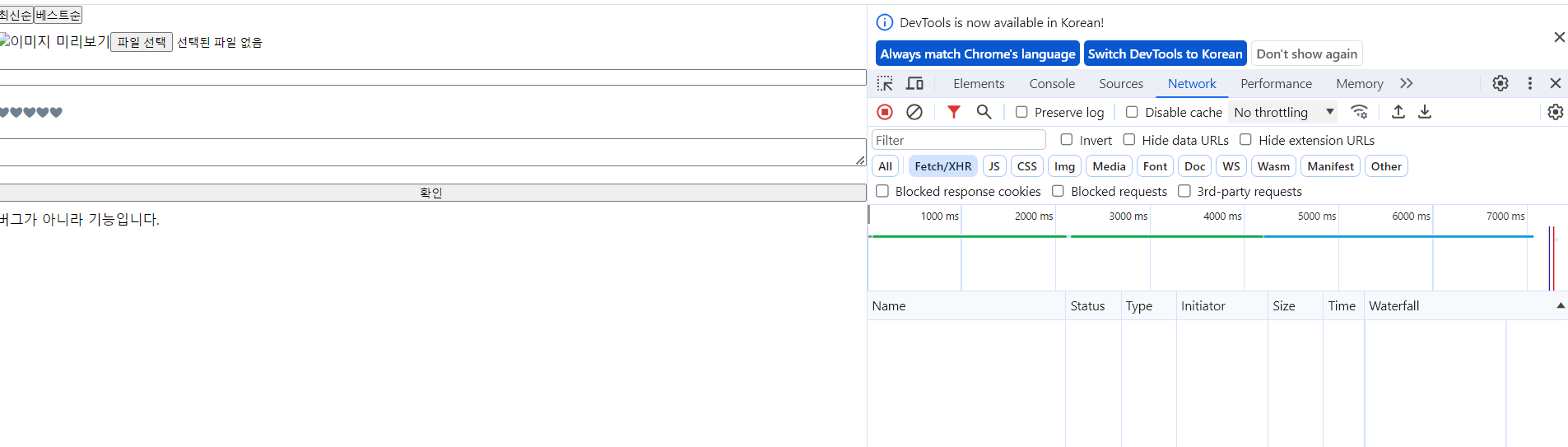Viewport: 1568px width, 447px height.
Task: Stop recording network log
Action: pyautogui.click(x=885, y=112)
